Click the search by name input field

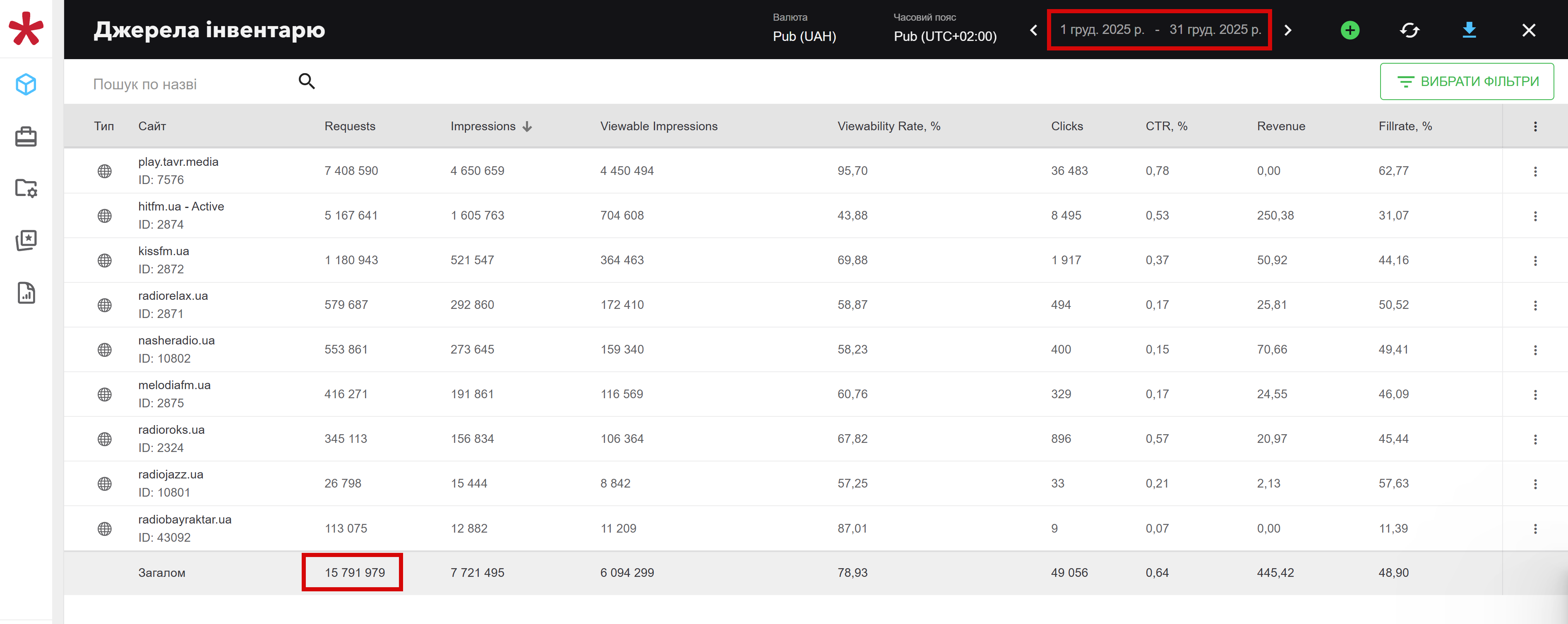click(x=189, y=84)
